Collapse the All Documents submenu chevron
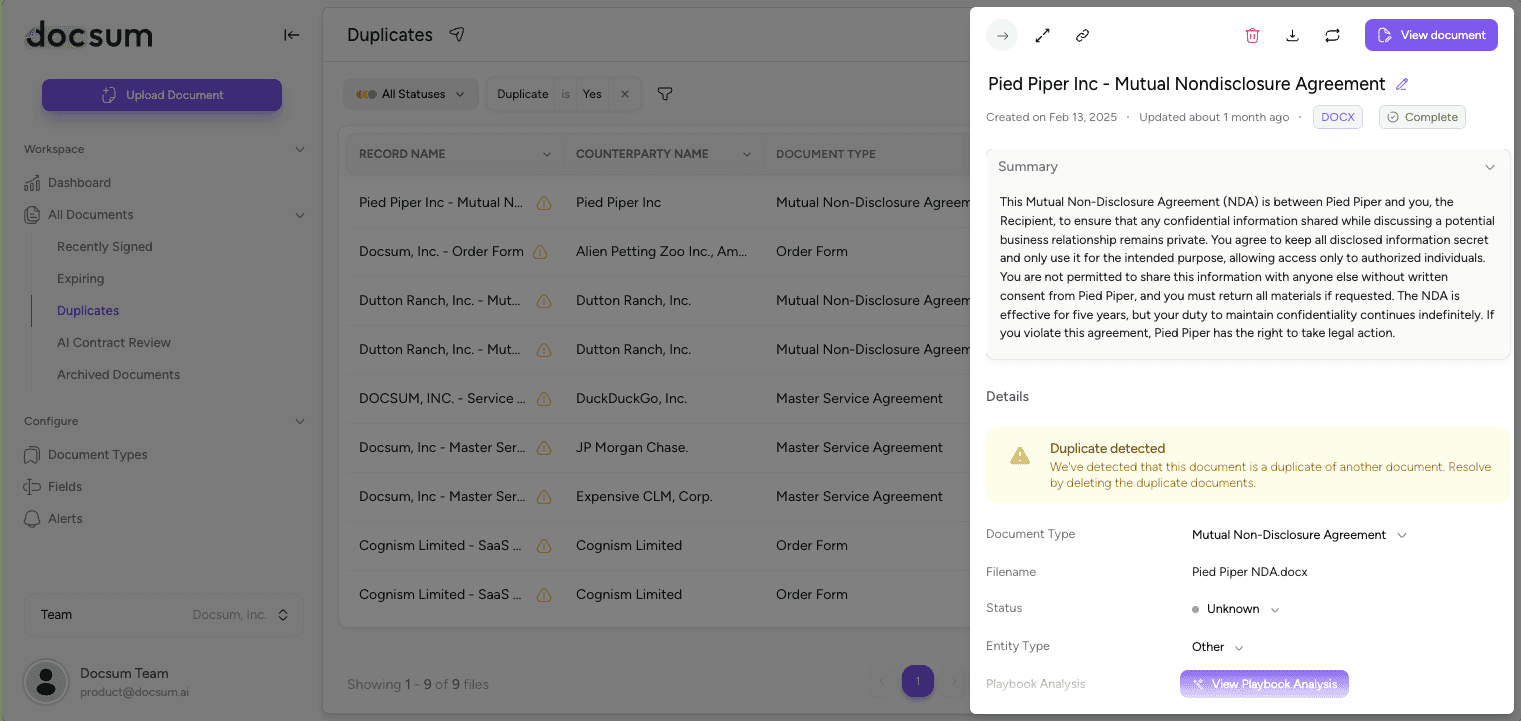Screen dimensions: 1521x721 tap(299, 215)
